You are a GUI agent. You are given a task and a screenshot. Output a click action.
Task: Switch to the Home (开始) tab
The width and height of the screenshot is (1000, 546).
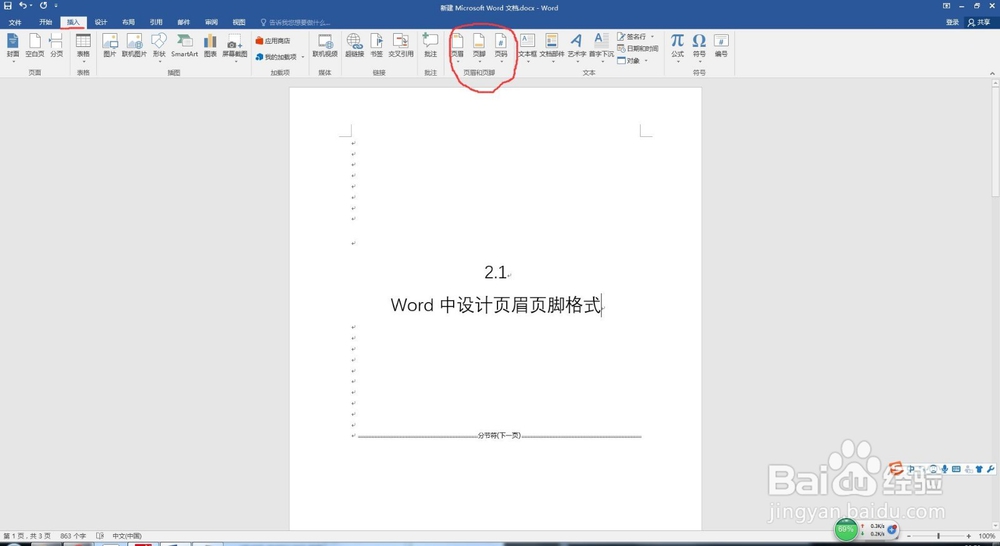click(x=45, y=22)
